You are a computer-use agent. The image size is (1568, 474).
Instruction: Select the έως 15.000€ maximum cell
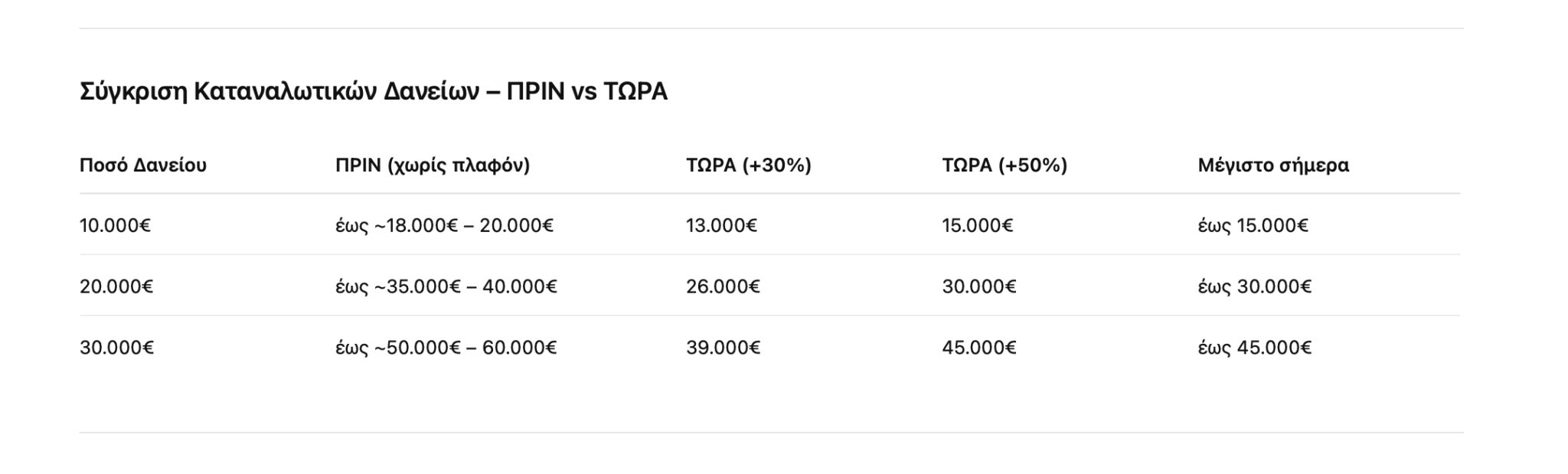click(x=1253, y=226)
